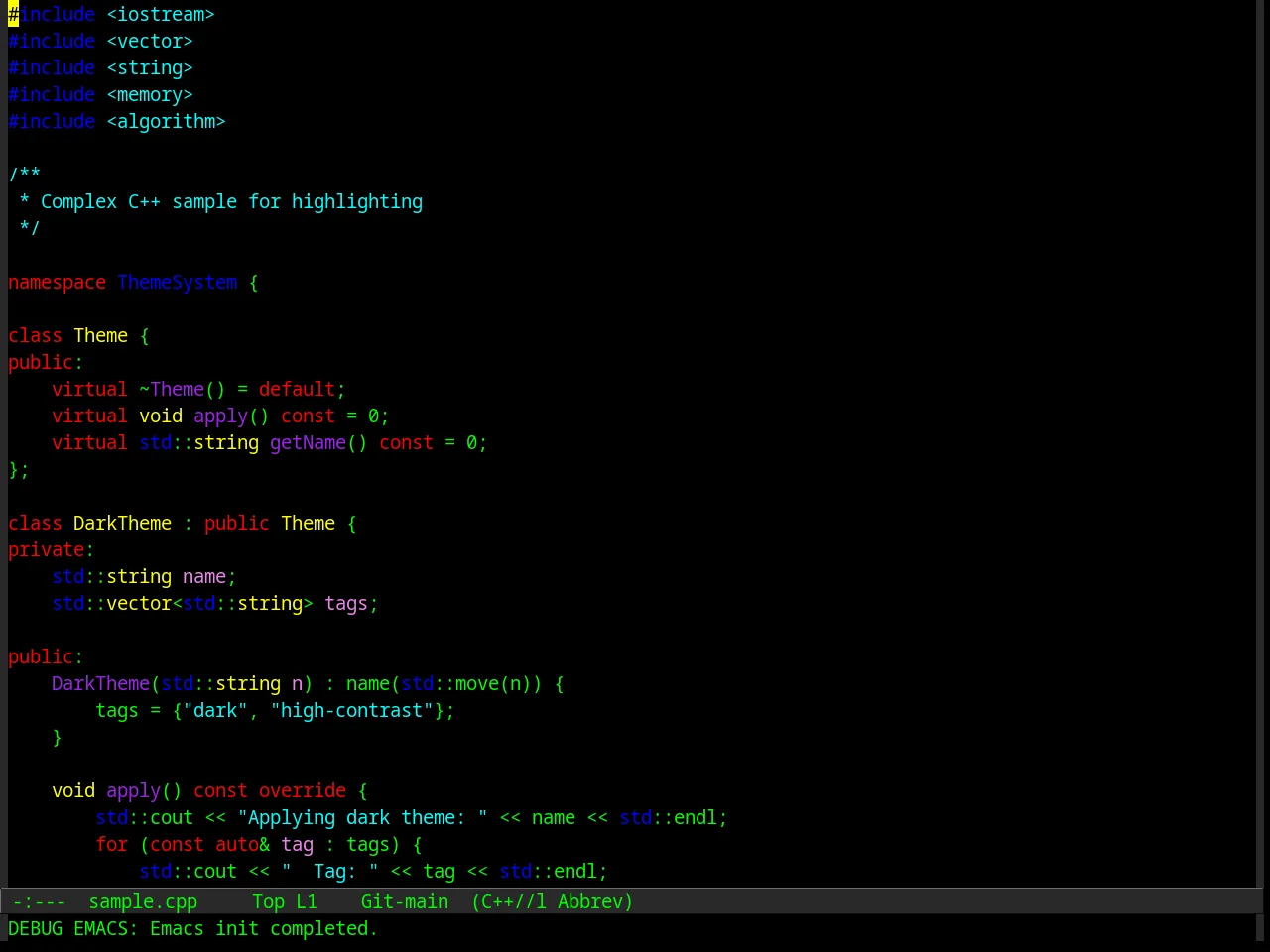Place cursor on <algorithm> include
This screenshot has width=1270, height=952.
click(x=166, y=121)
